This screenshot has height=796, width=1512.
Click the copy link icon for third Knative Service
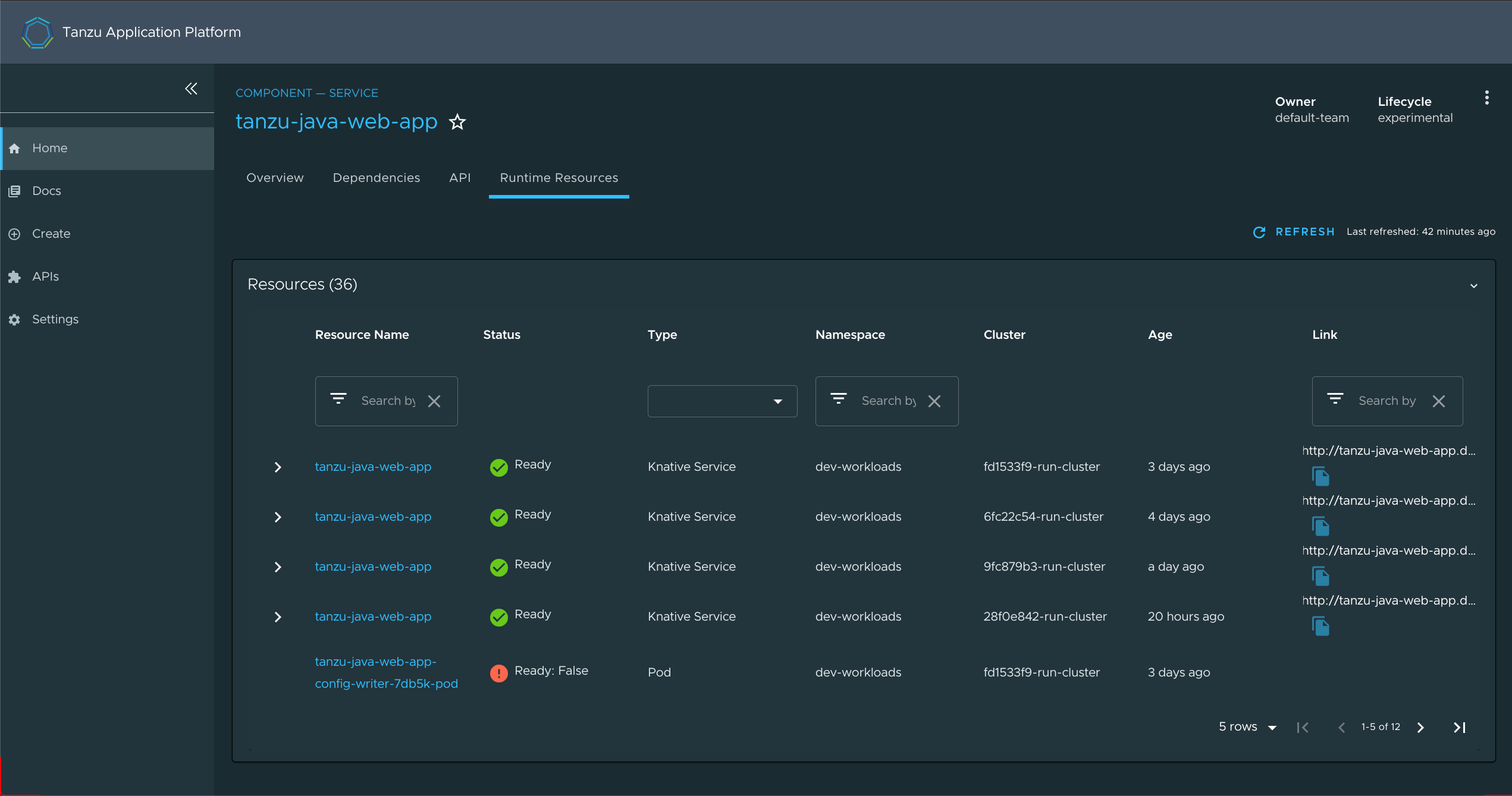[1320, 575]
